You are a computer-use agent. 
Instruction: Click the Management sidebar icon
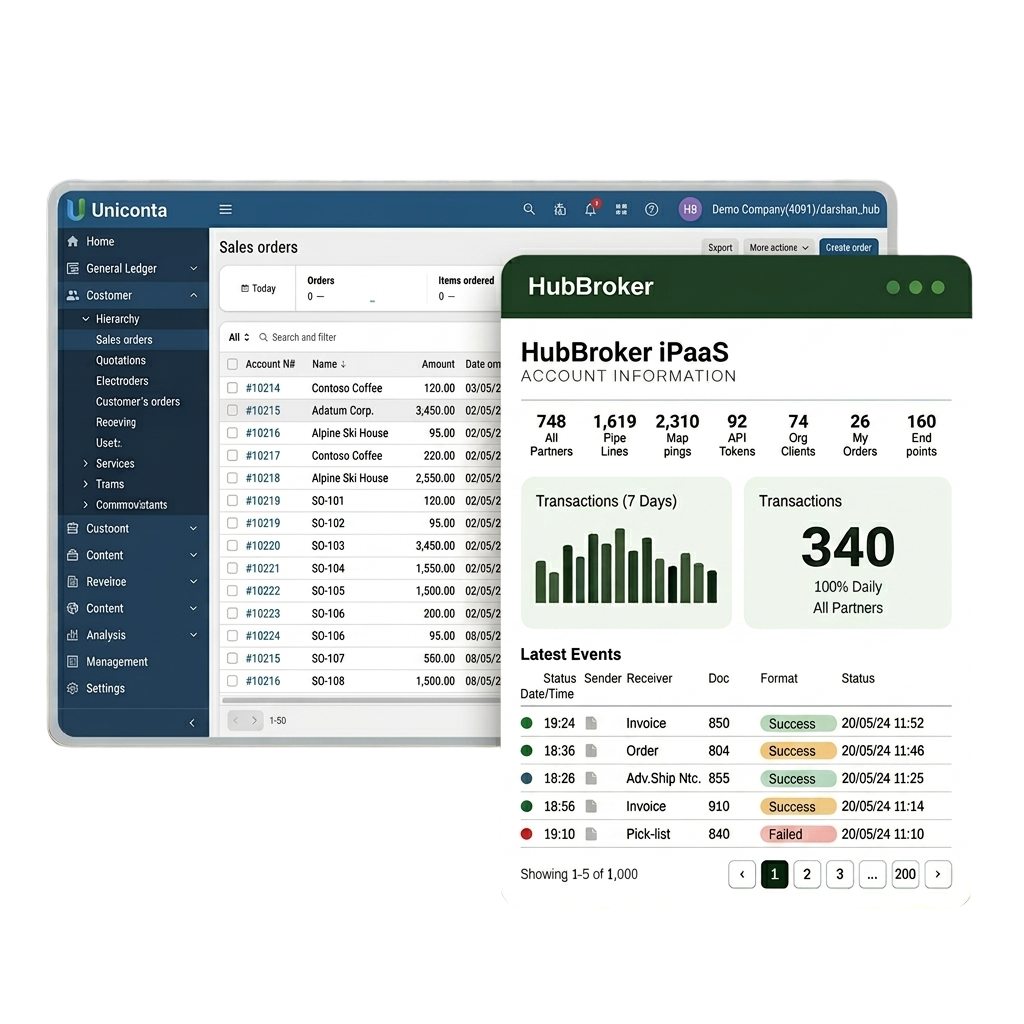tap(72, 662)
